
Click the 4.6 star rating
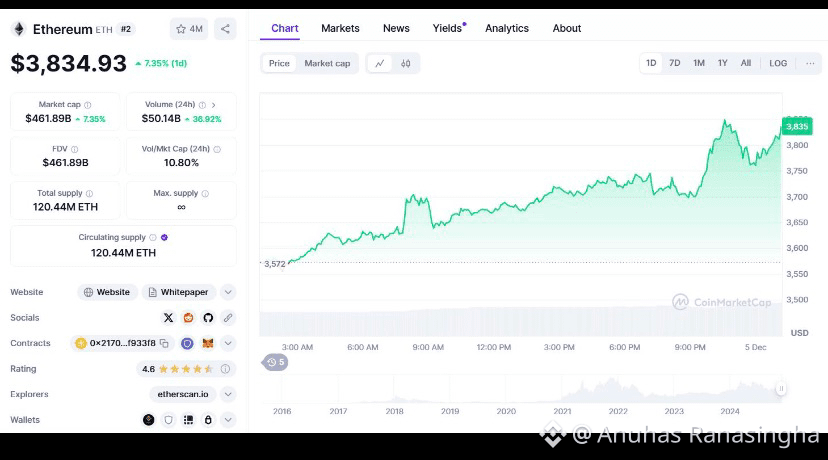tap(177, 369)
